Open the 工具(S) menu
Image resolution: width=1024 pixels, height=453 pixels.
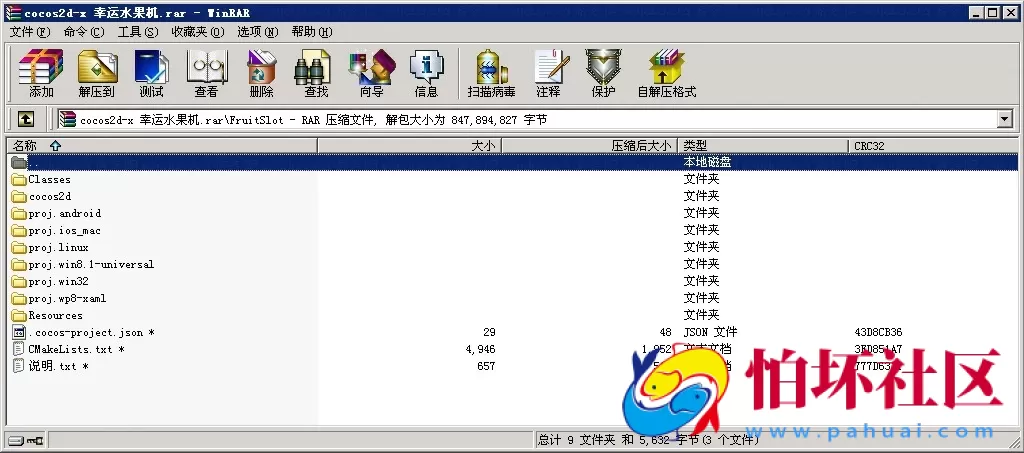tap(138, 31)
